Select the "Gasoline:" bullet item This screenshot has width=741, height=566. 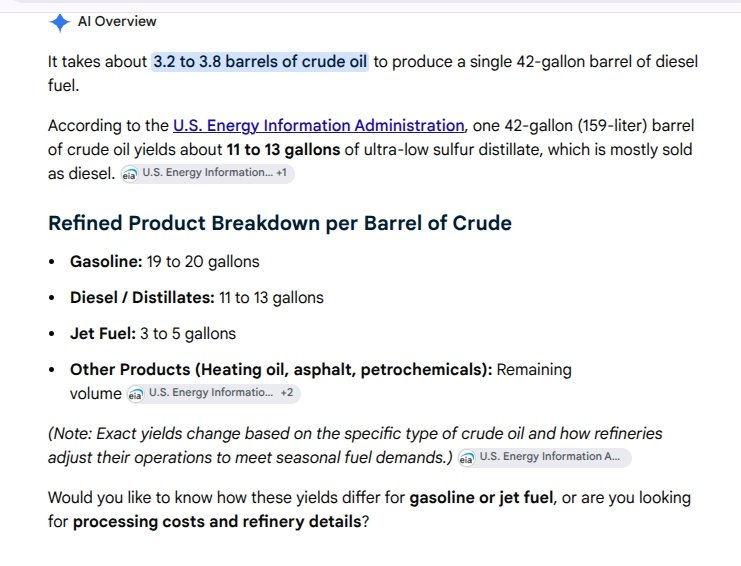[x=164, y=262]
